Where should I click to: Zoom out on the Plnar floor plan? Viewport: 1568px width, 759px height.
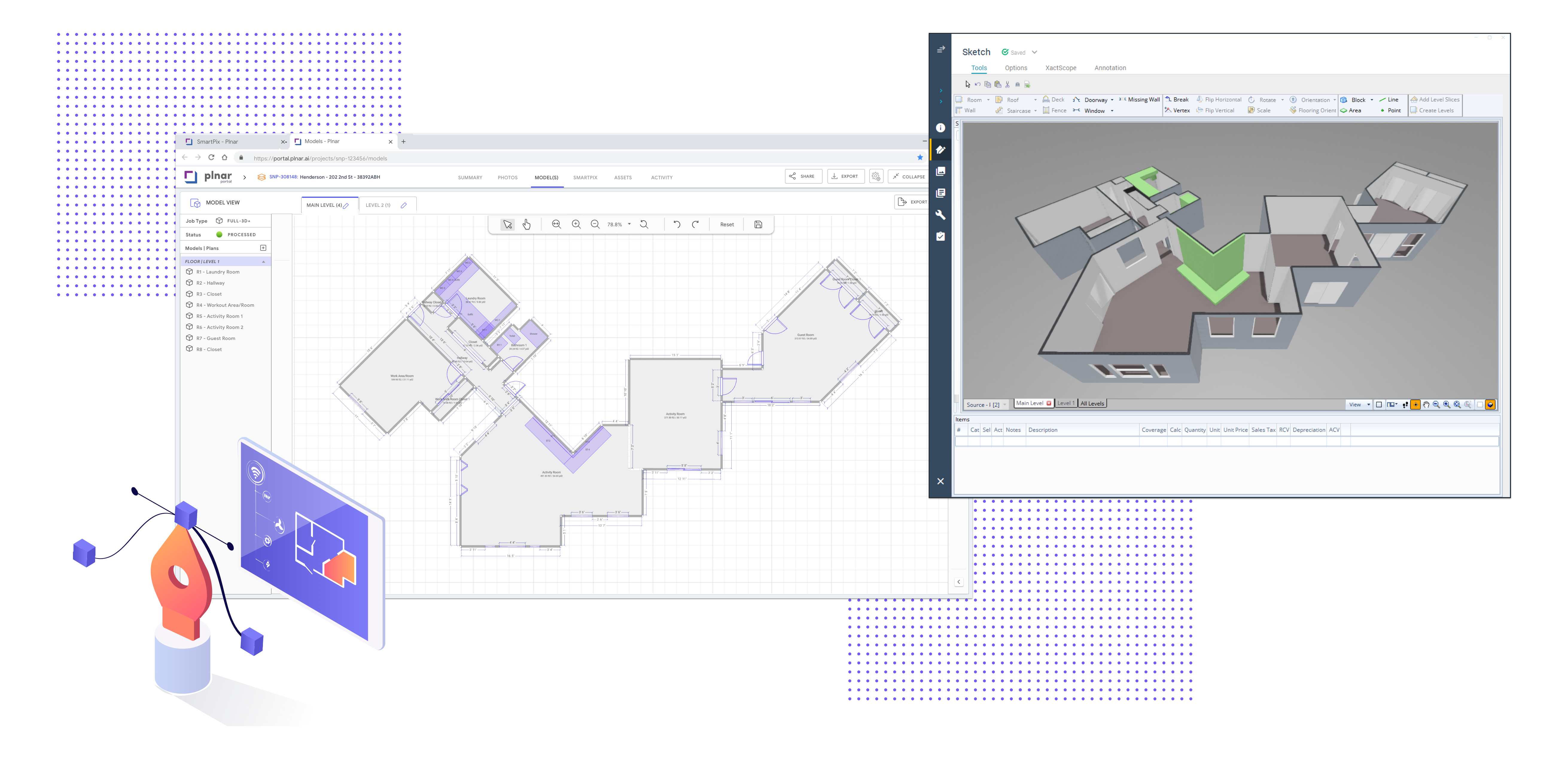[x=595, y=224]
